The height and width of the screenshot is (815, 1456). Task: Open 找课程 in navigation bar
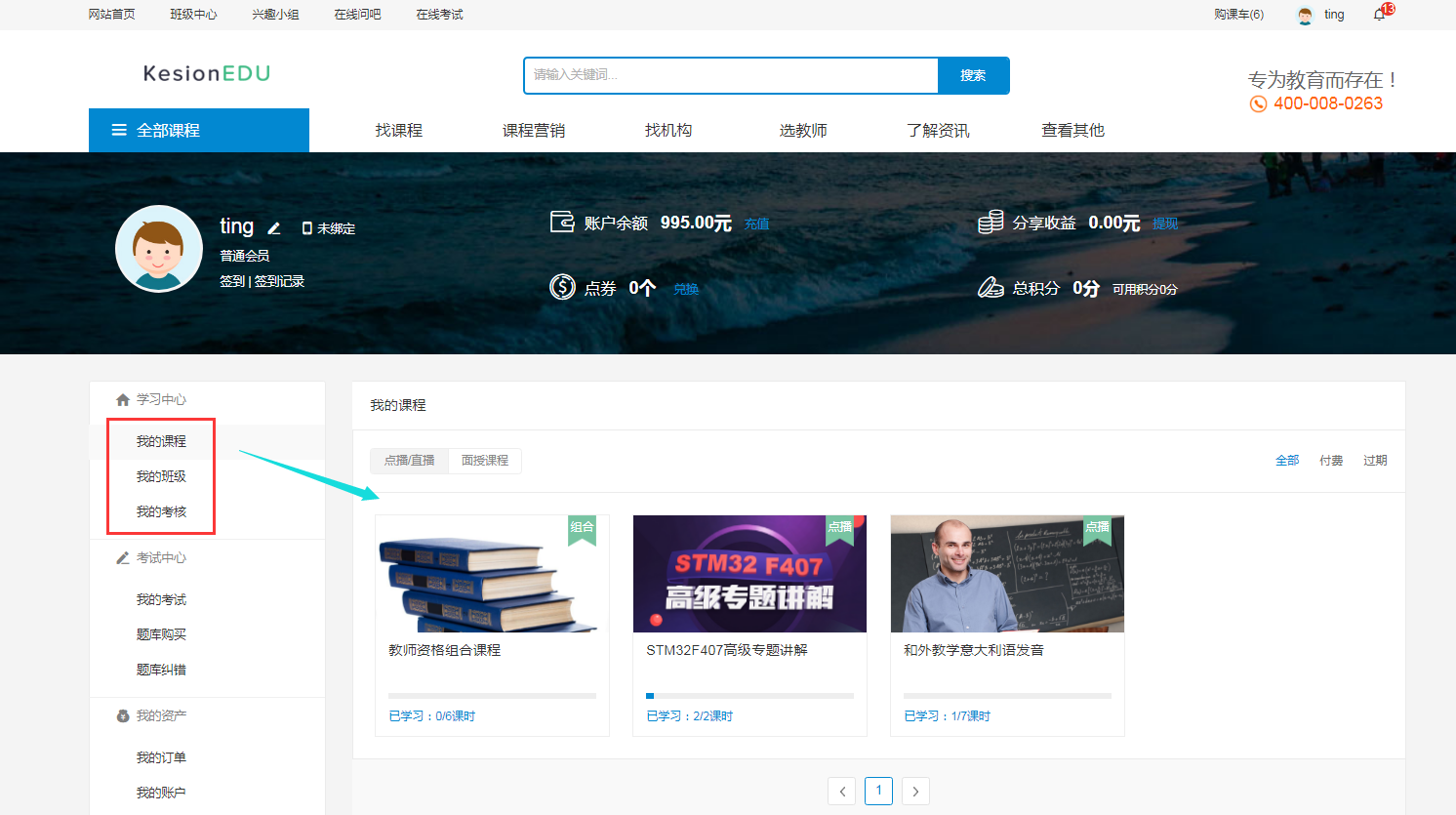[399, 130]
